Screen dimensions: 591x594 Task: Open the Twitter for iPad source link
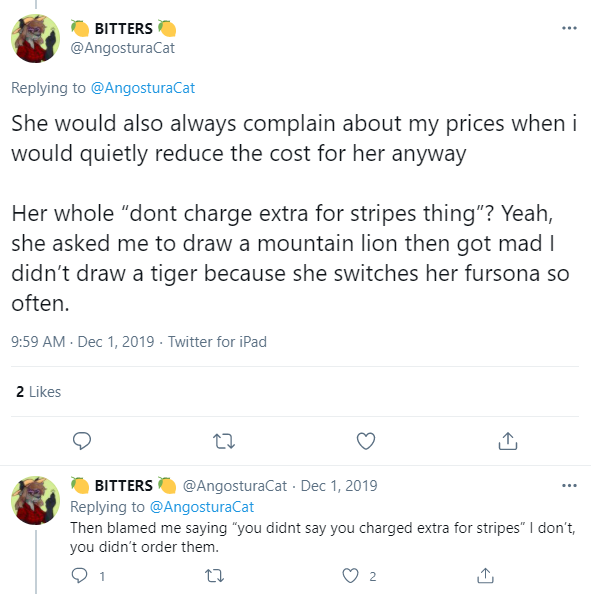pyautogui.click(x=217, y=342)
